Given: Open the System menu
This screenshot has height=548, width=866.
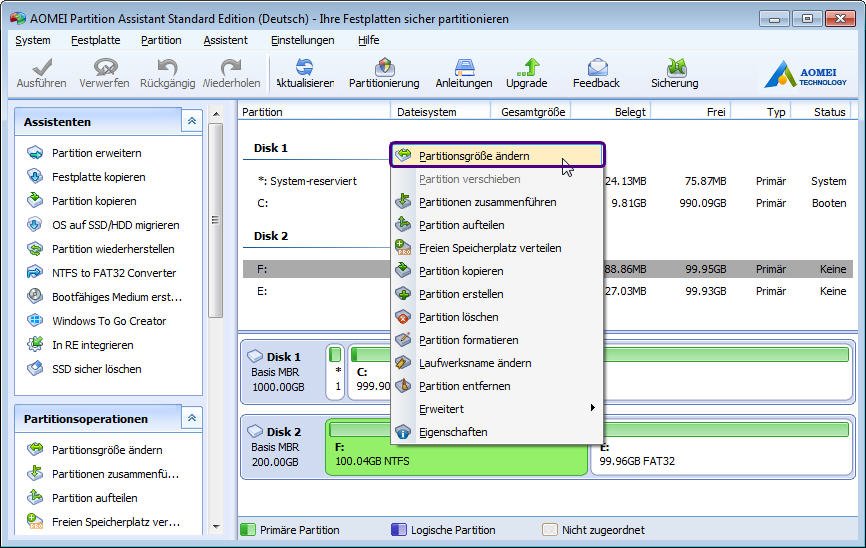Looking at the screenshot, I should pyautogui.click(x=33, y=40).
